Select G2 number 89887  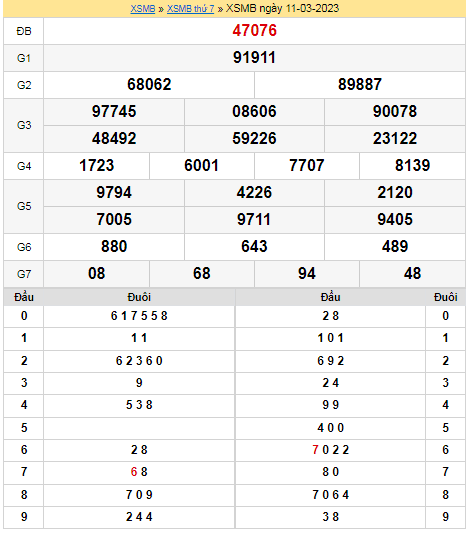point(360,85)
